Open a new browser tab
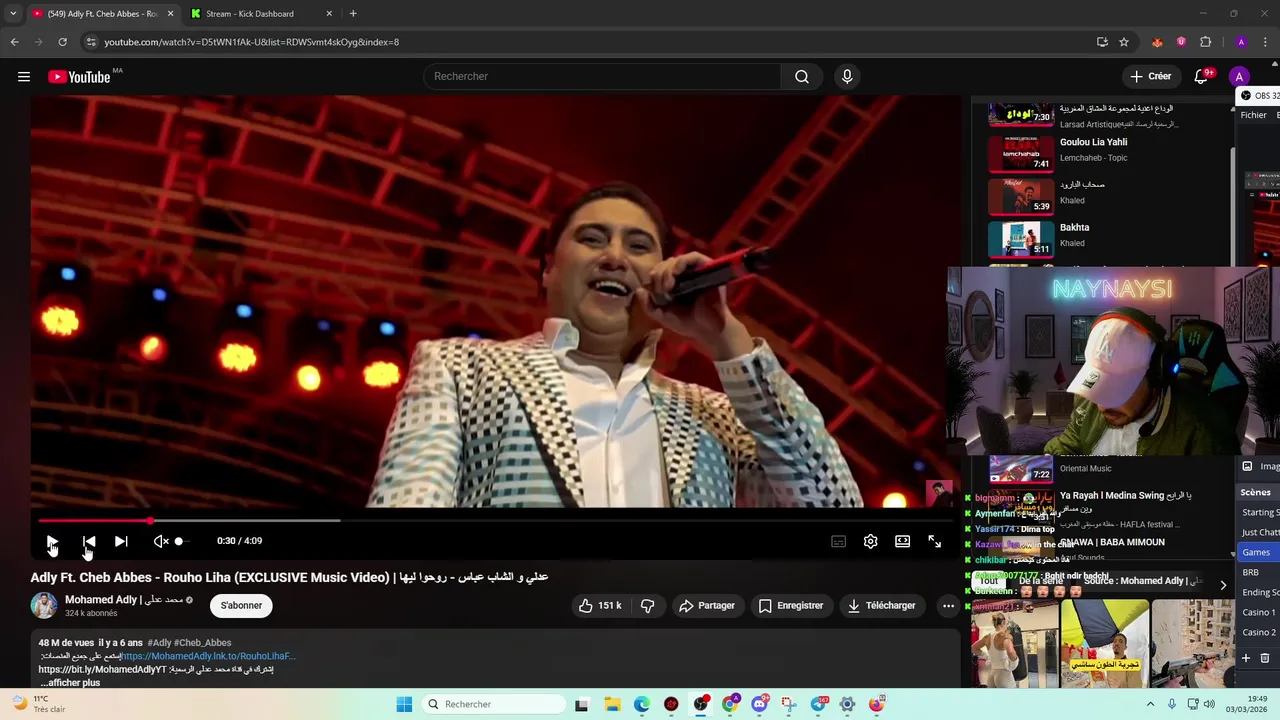This screenshot has width=1280, height=720. 353,14
